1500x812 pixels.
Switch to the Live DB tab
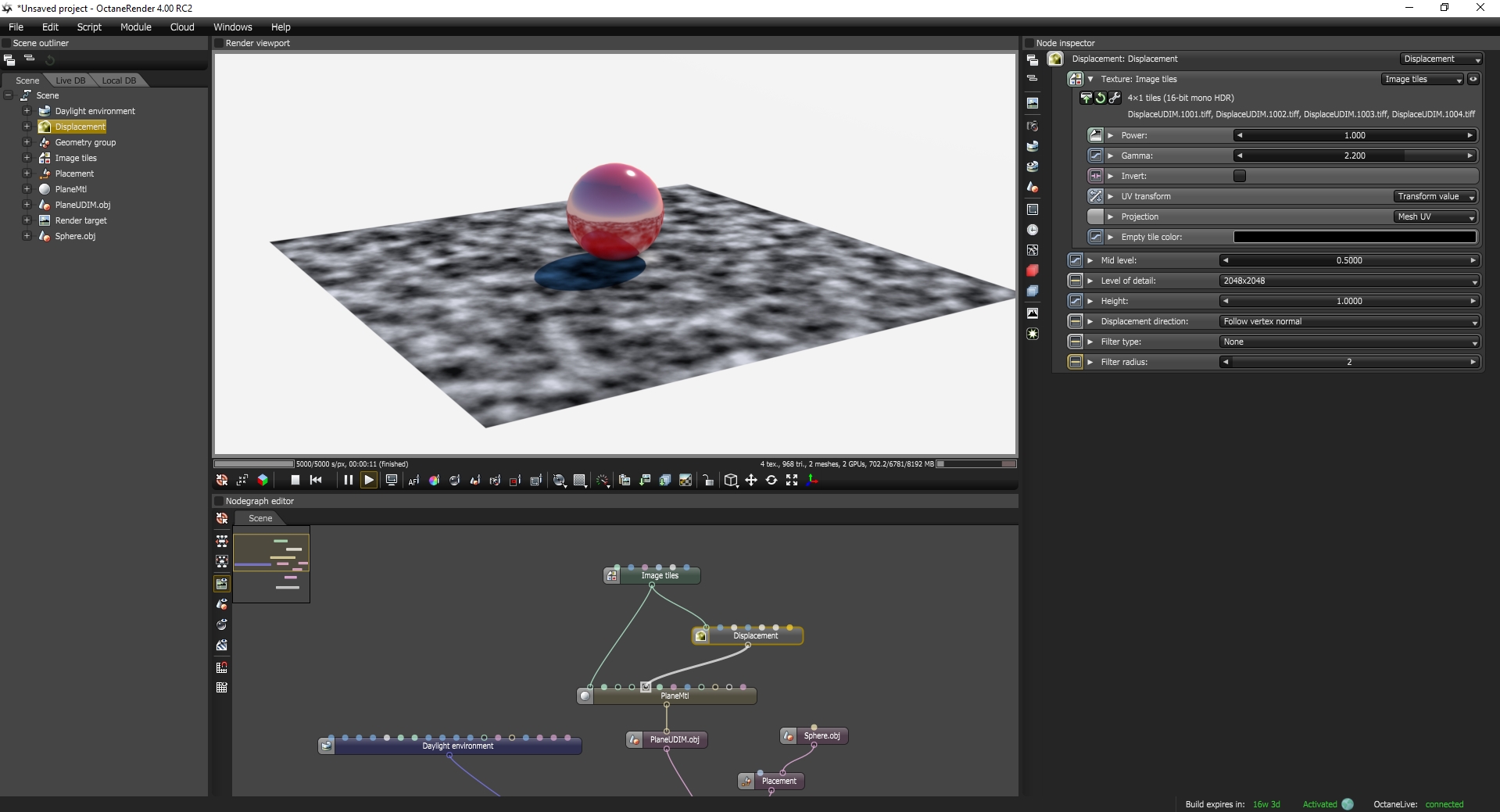pyautogui.click(x=70, y=80)
